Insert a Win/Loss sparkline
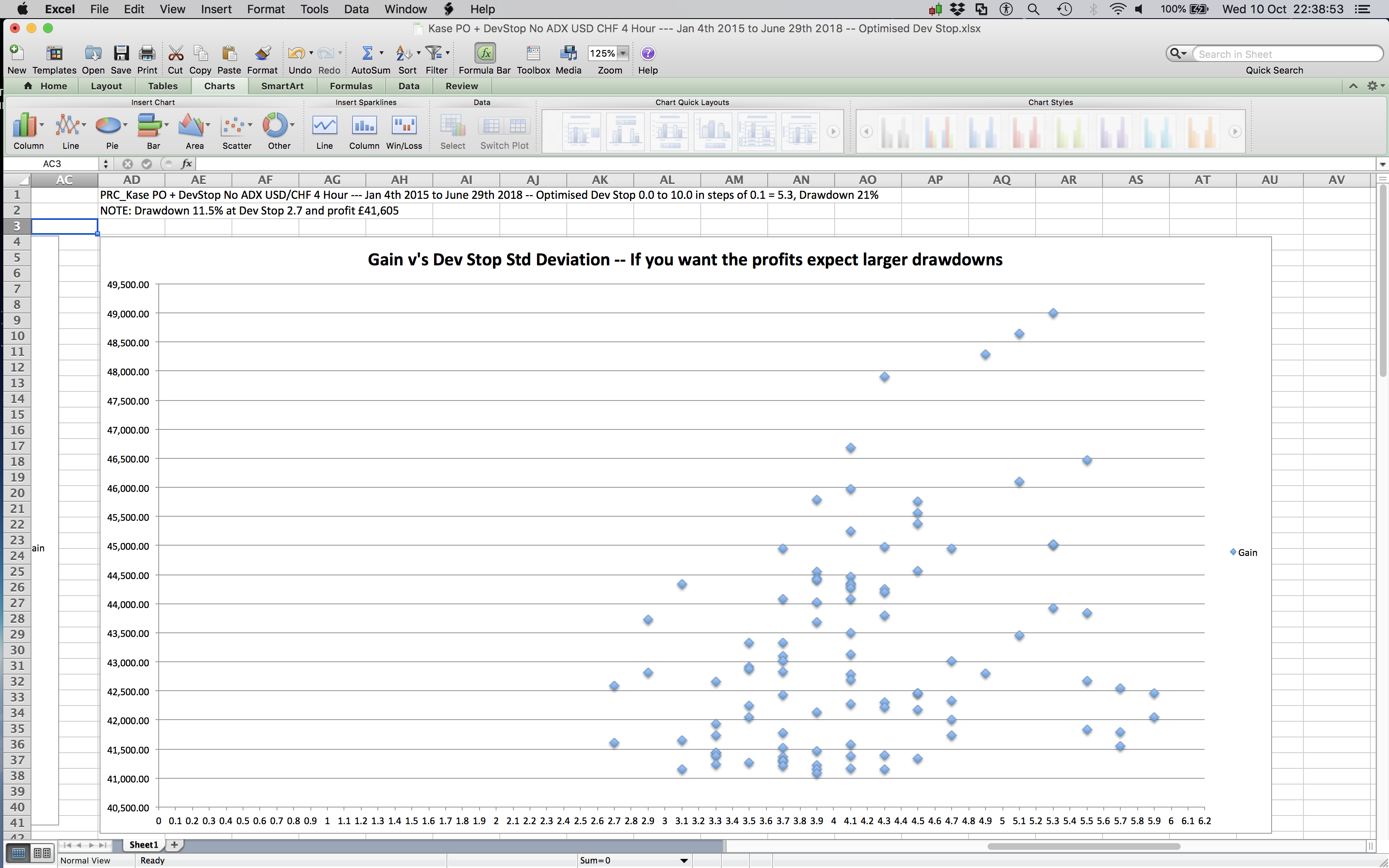Screen dimensions: 1389x868 pyautogui.click(x=404, y=126)
